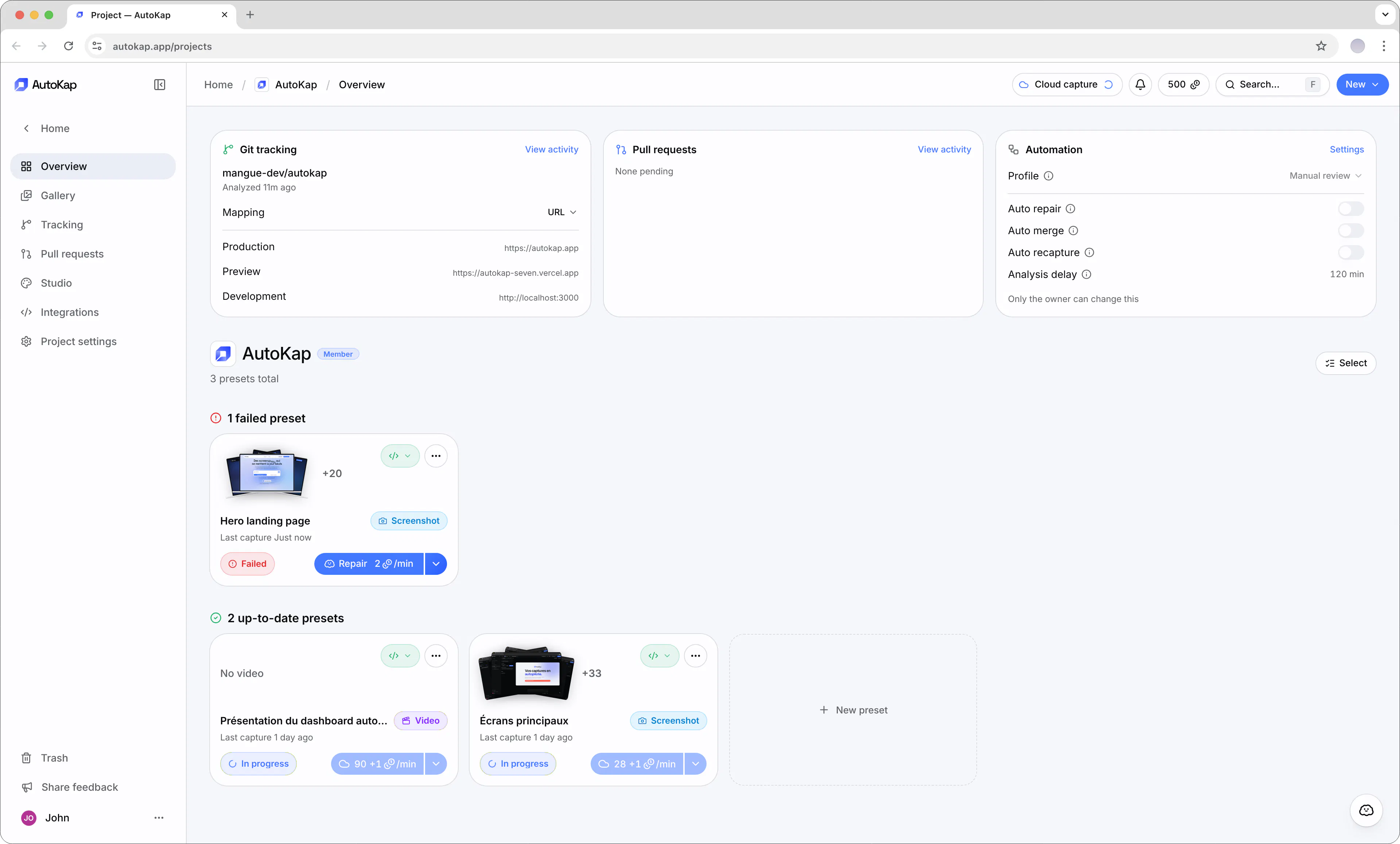Bookmark this page with the star icon
Image resolution: width=1400 pixels, height=844 pixels.
[1321, 46]
